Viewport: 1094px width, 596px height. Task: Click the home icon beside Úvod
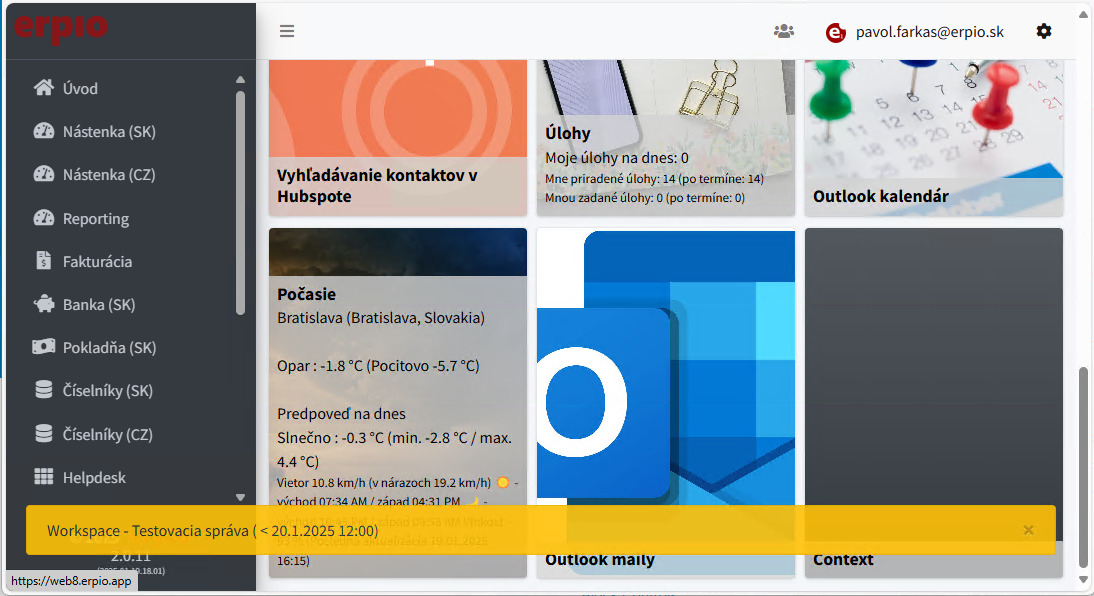(43, 88)
